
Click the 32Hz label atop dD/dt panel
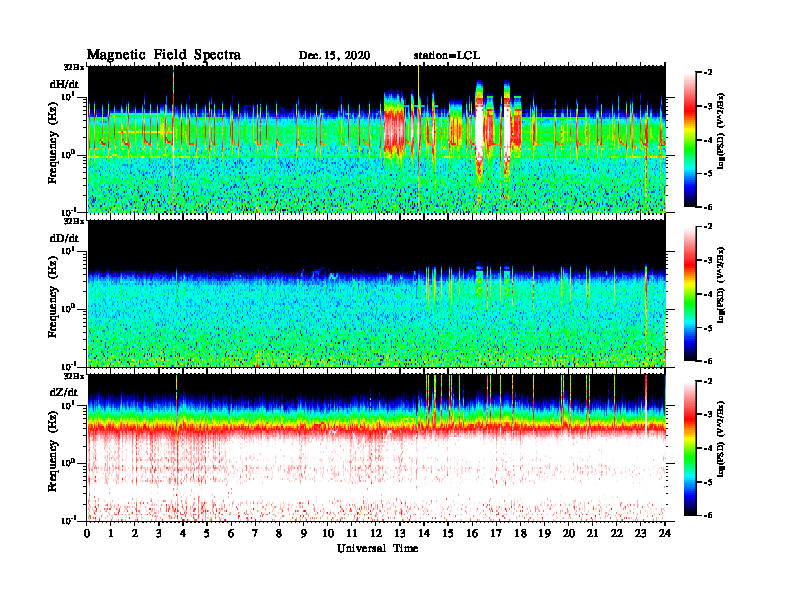pyautogui.click(x=73, y=221)
